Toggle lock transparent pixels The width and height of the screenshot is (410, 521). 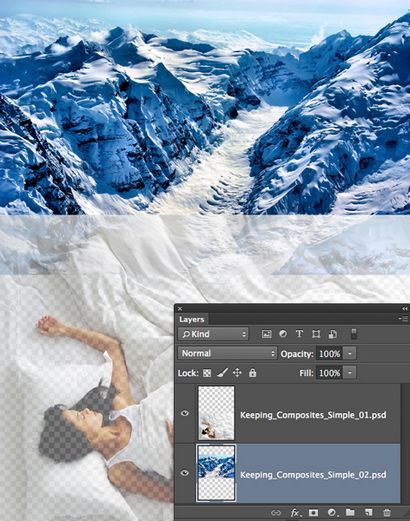pyautogui.click(x=207, y=373)
